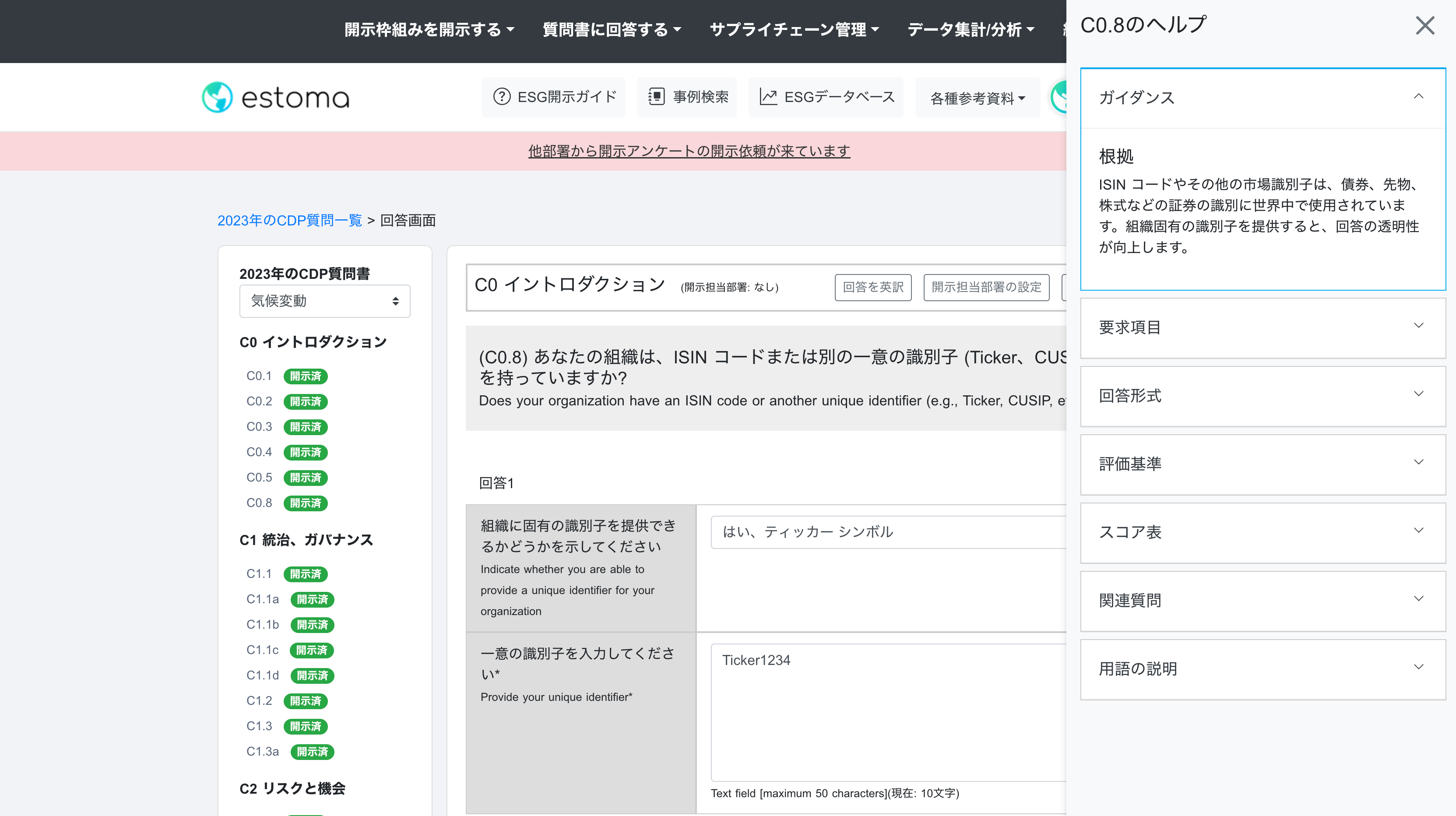
Task: Open the 気候変動 questionnaire dropdown
Action: pos(324,301)
